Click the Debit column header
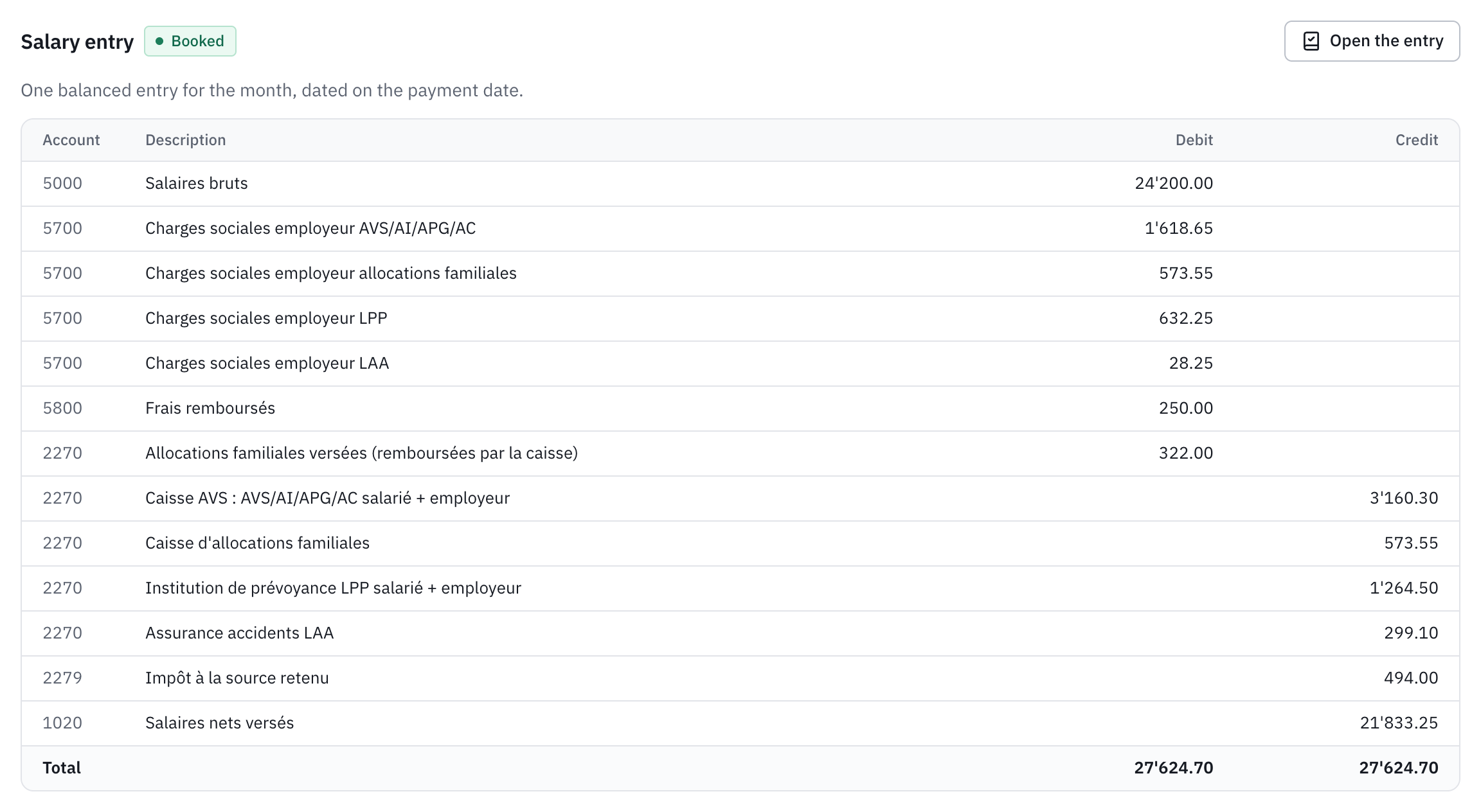This screenshot has height=812, width=1481. point(1194,140)
